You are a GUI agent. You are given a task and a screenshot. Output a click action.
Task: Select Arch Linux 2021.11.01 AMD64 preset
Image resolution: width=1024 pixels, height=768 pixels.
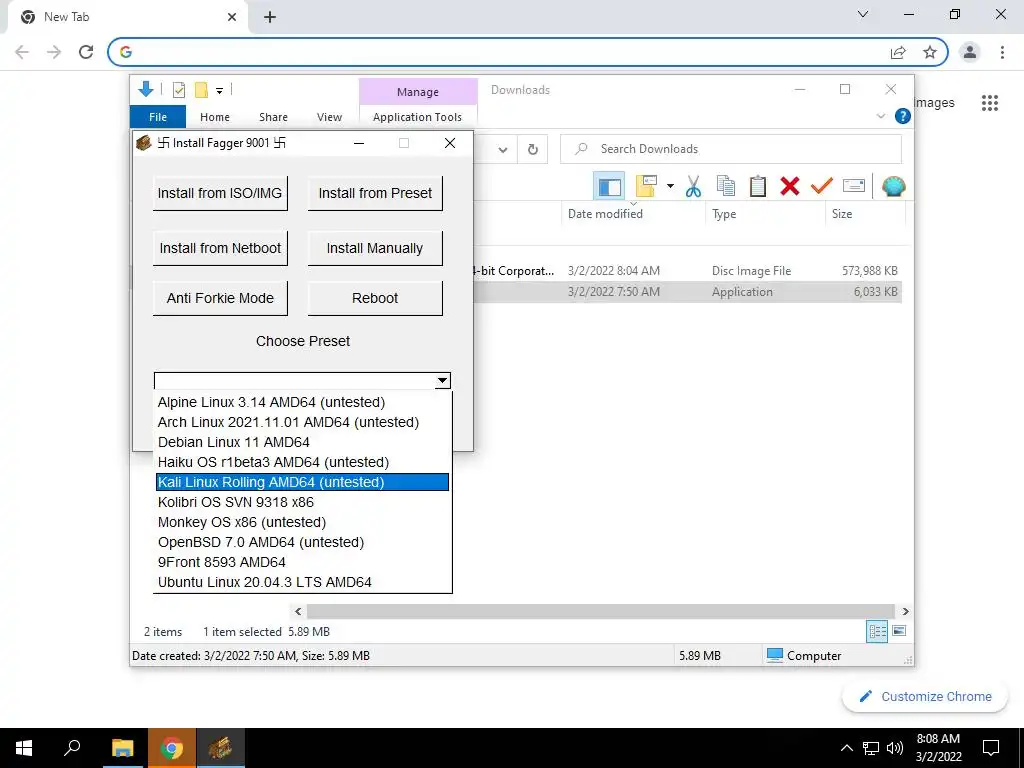pos(302,423)
